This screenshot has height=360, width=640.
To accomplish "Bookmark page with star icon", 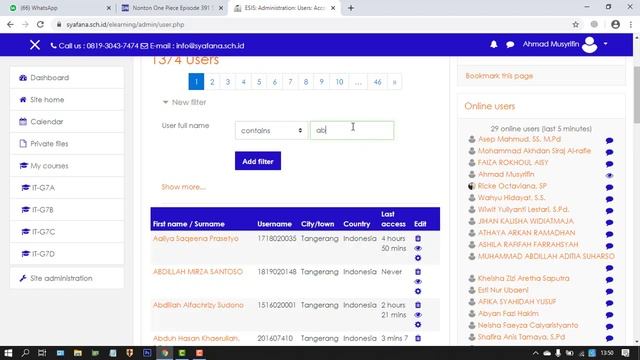I will pos(576,24).
